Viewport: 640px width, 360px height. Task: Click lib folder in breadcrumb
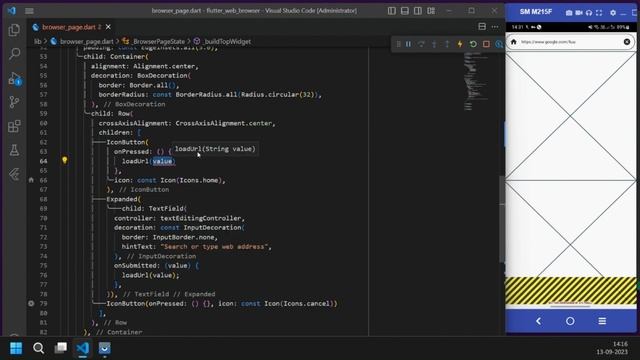[38, 41]
